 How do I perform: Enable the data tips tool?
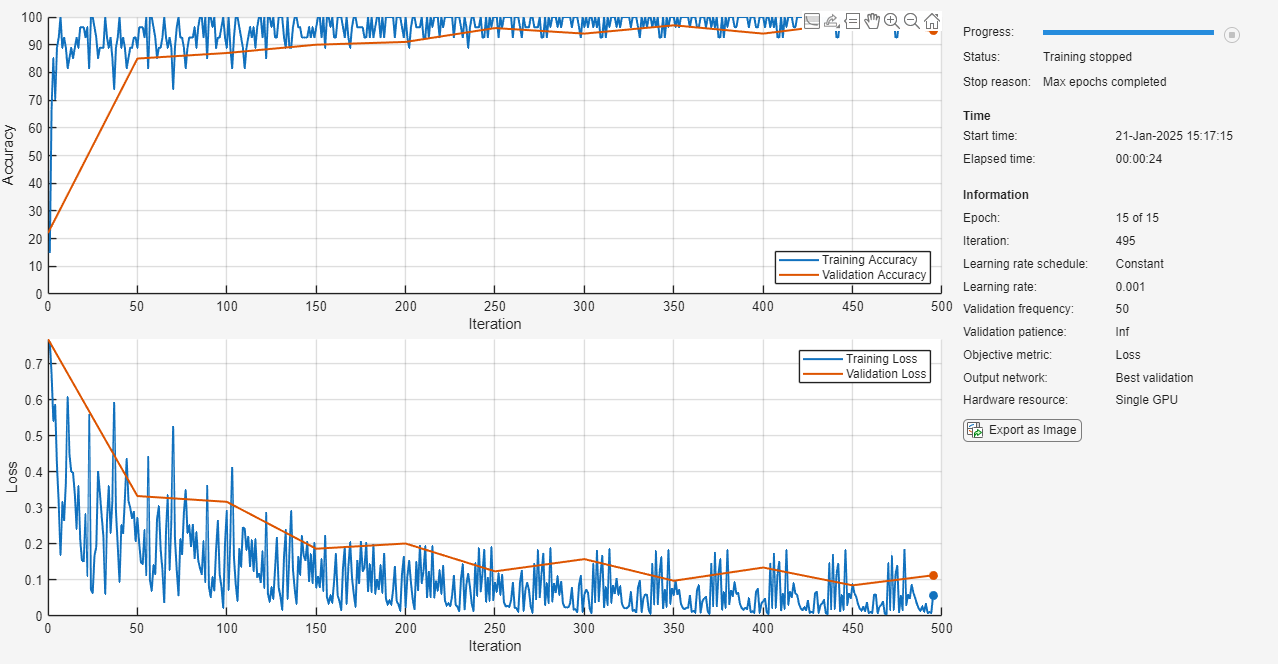pyautogui.click(x=852, y=21)
